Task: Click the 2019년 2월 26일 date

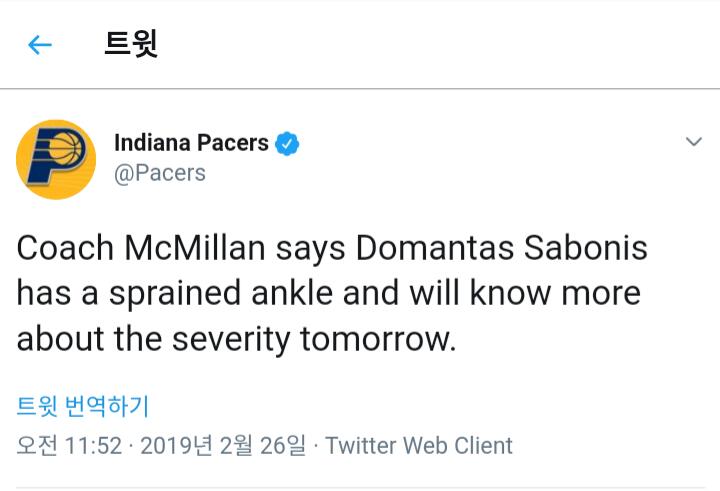Action: [x=223, y=445]
